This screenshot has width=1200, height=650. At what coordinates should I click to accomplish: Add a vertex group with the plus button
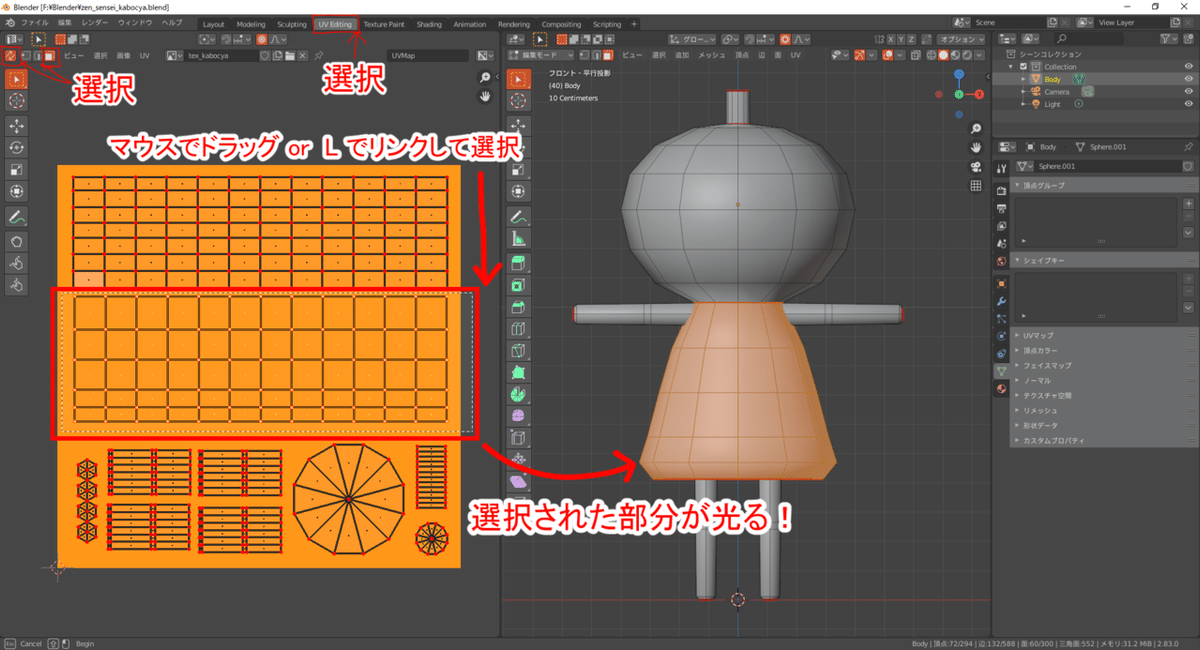point(1188,203)
